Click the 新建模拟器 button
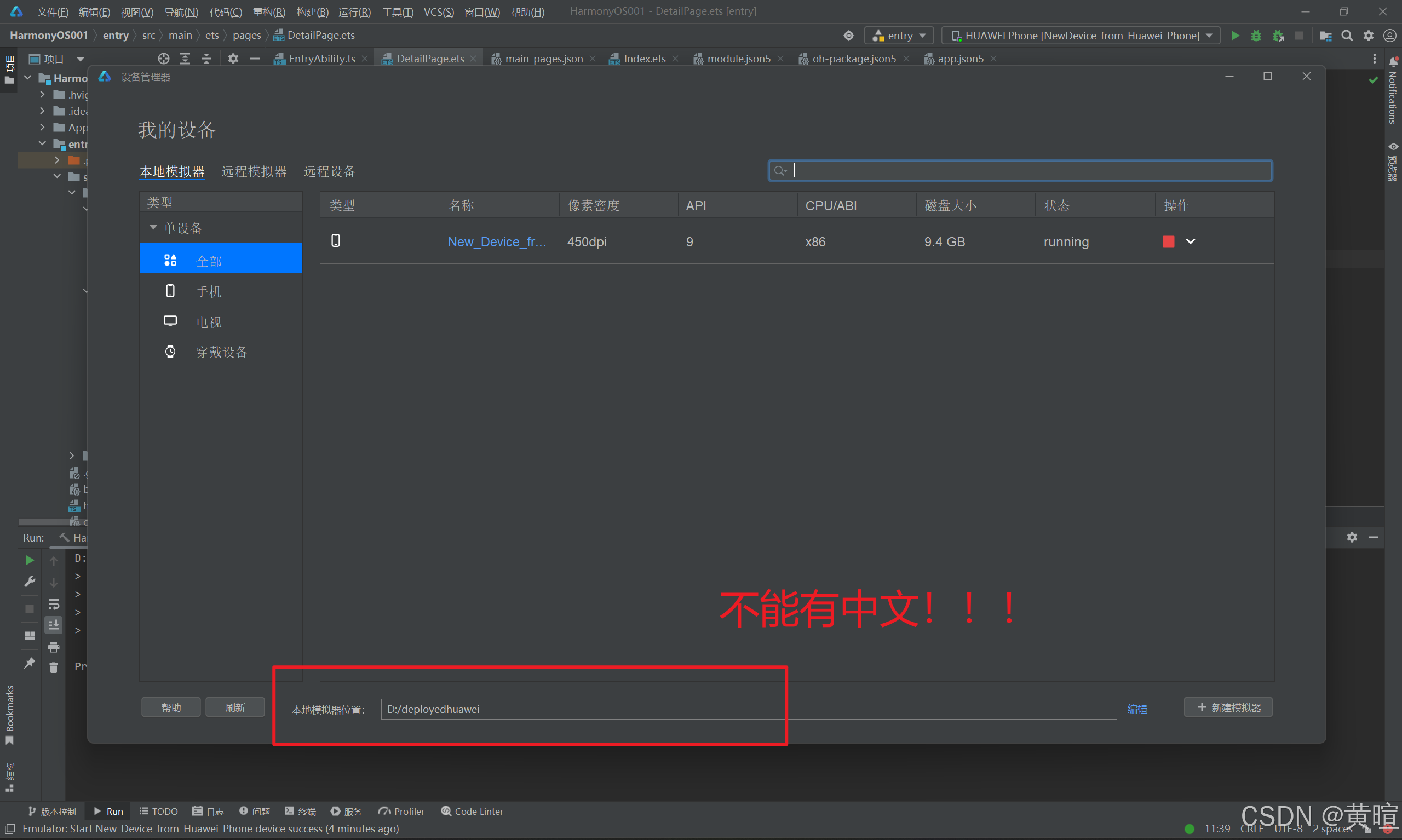Image resolution: width=1402 pixels, height=840 pixels. (1228, 707)
